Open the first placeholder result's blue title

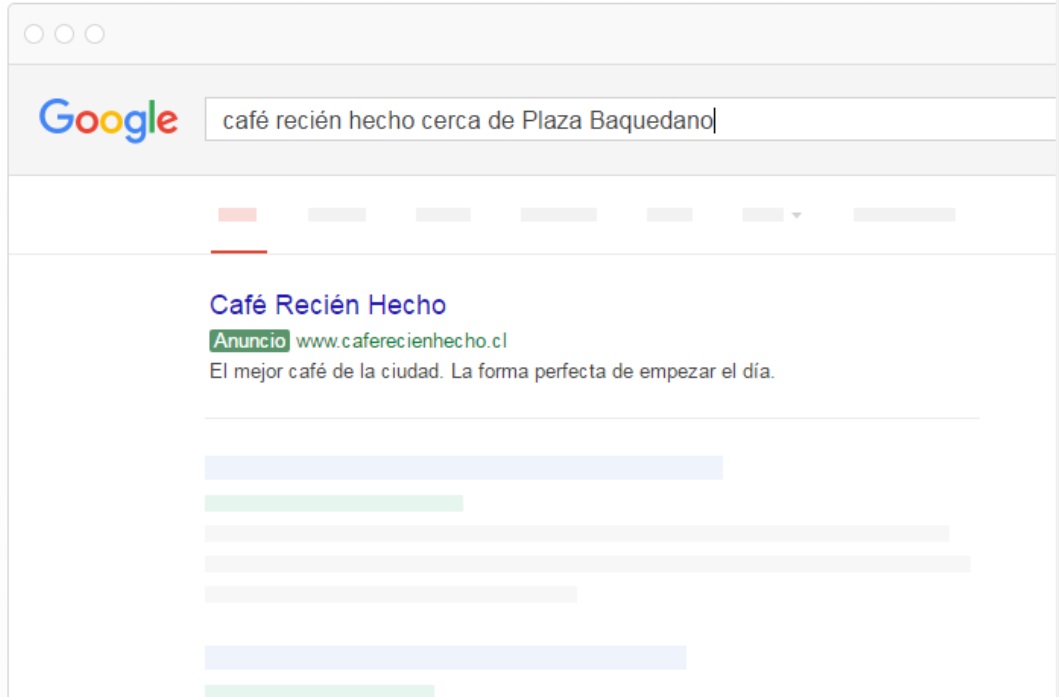[x=463, y=467]
